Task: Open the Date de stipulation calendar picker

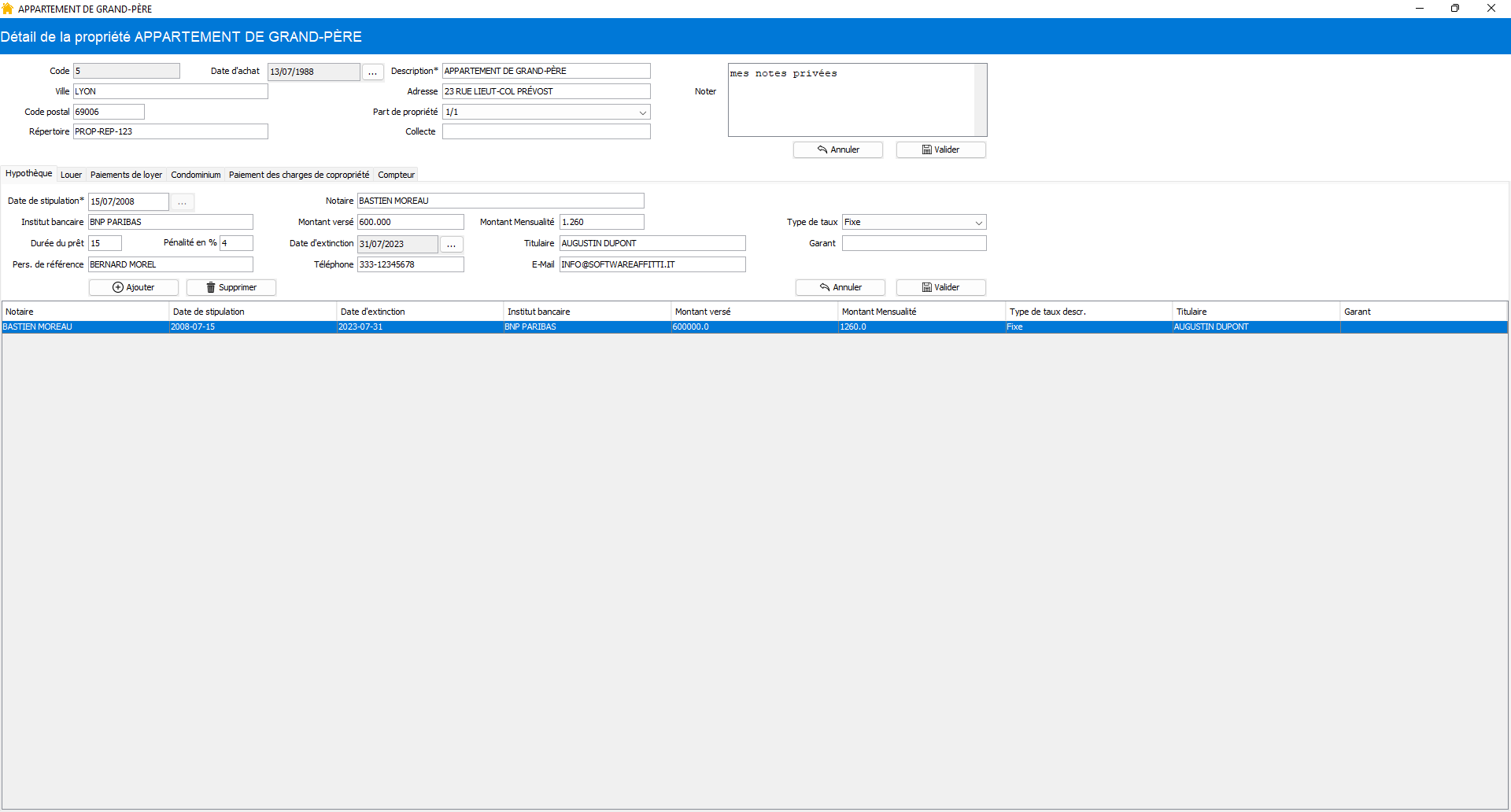Action: point(182,201)
